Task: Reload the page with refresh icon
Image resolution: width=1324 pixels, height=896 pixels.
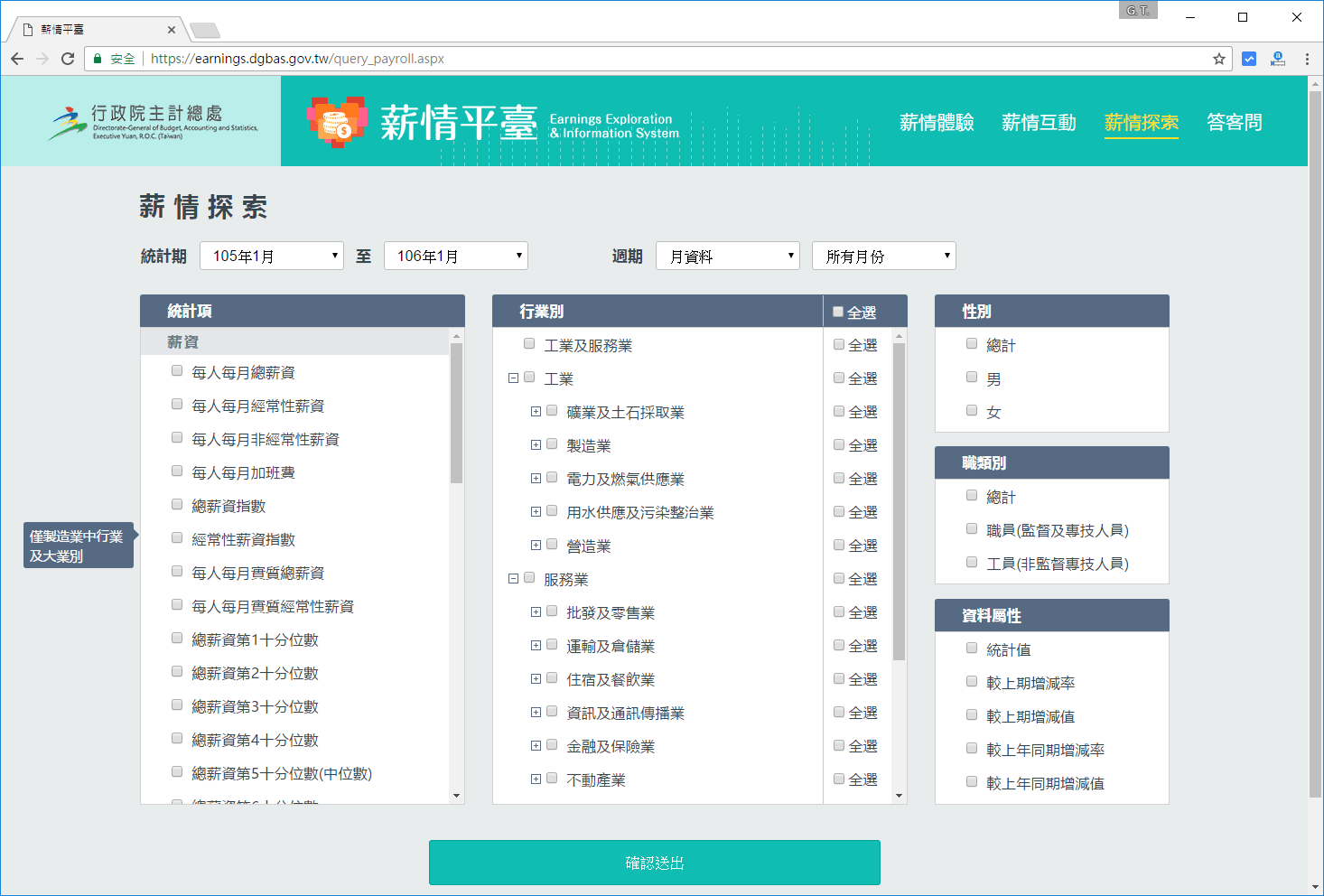Action: pos(68,59)
